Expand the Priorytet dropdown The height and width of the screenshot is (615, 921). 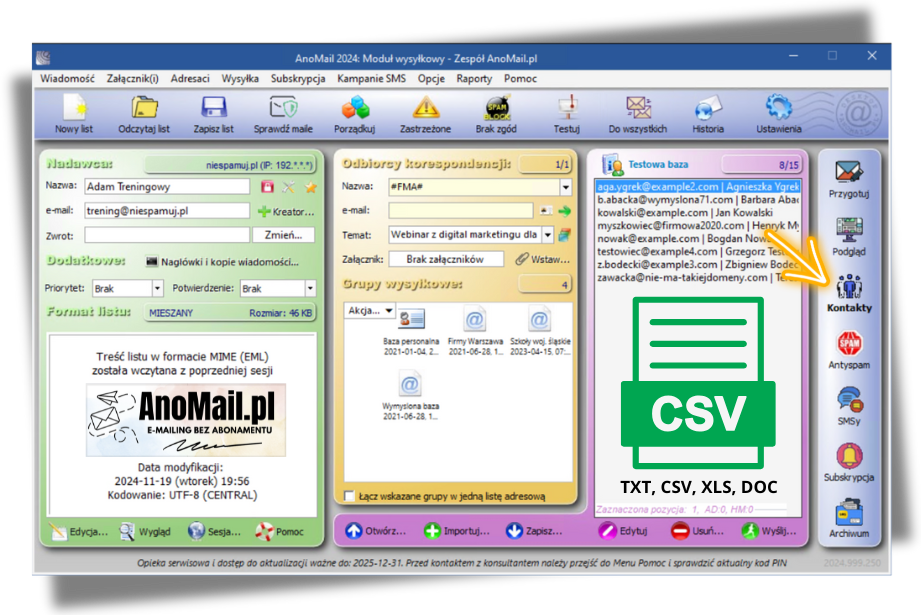(157, 288)
